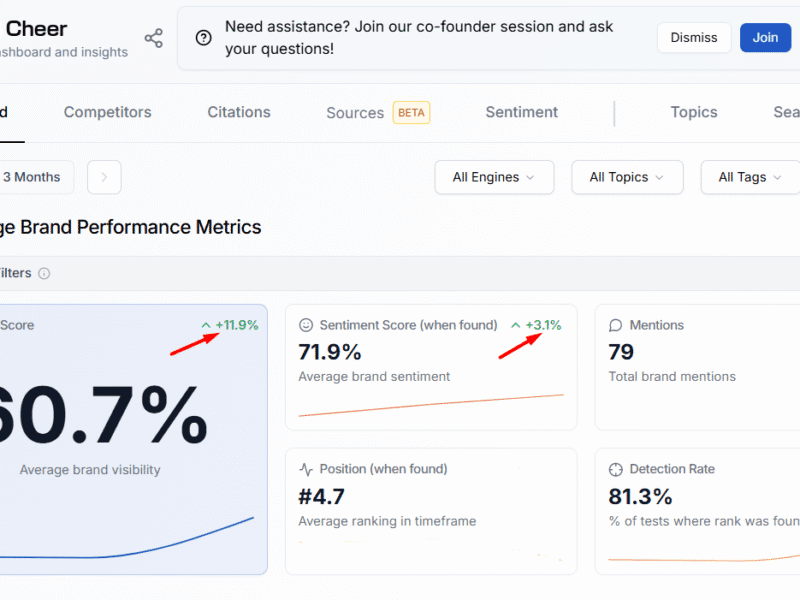Select the 3 Months time range
Screen dimensions: 800x600
pyautogui.click(x=32, y=177)
